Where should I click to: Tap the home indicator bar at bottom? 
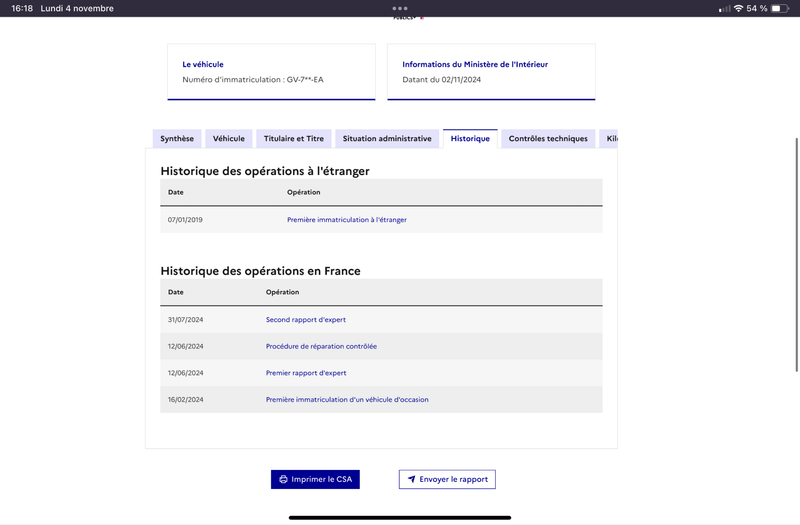pos(400,518)
